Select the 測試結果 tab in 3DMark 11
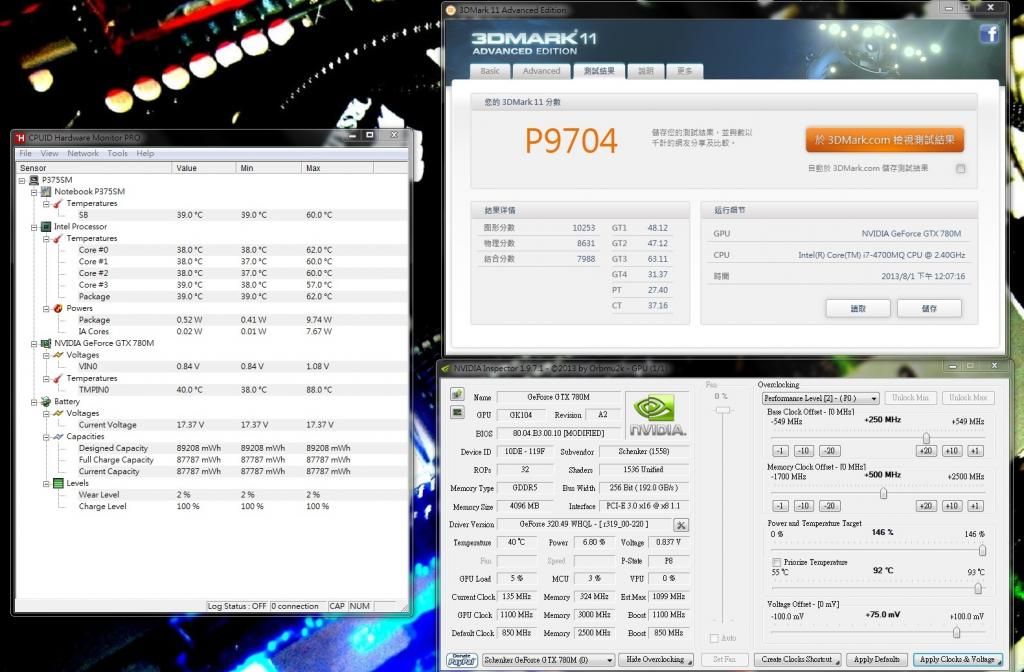The width and height of the screenshot is (1024, 672). [x=599, y=71]
